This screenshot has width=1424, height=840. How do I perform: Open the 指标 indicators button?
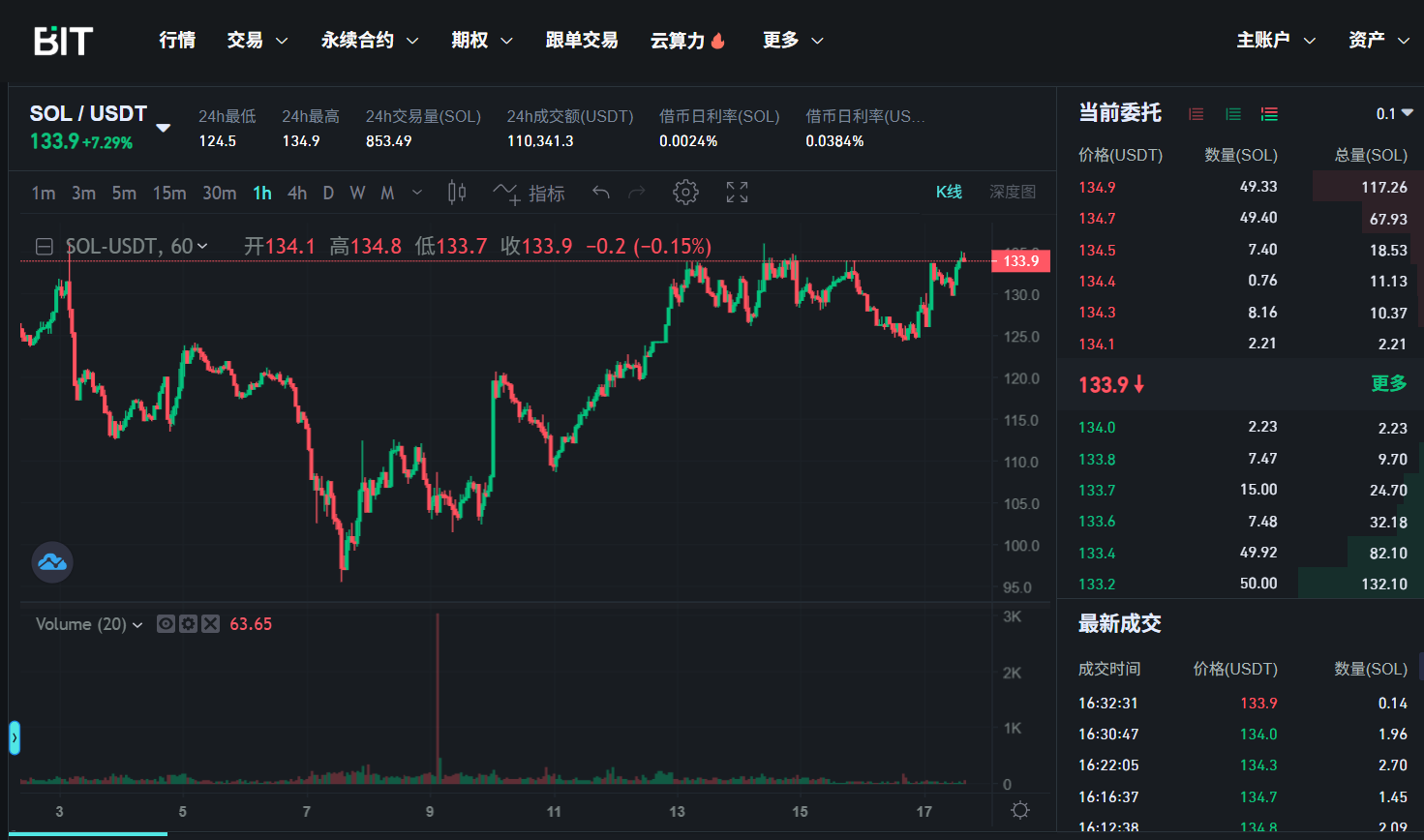530,193
